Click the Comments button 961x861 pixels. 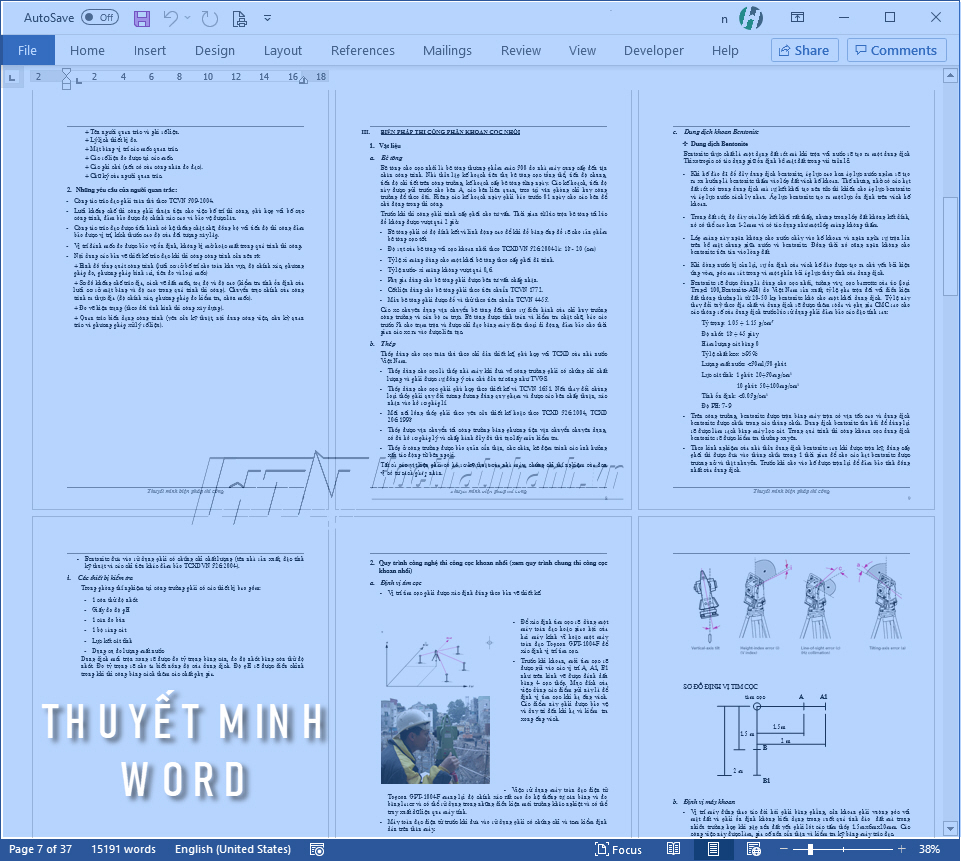894,50
